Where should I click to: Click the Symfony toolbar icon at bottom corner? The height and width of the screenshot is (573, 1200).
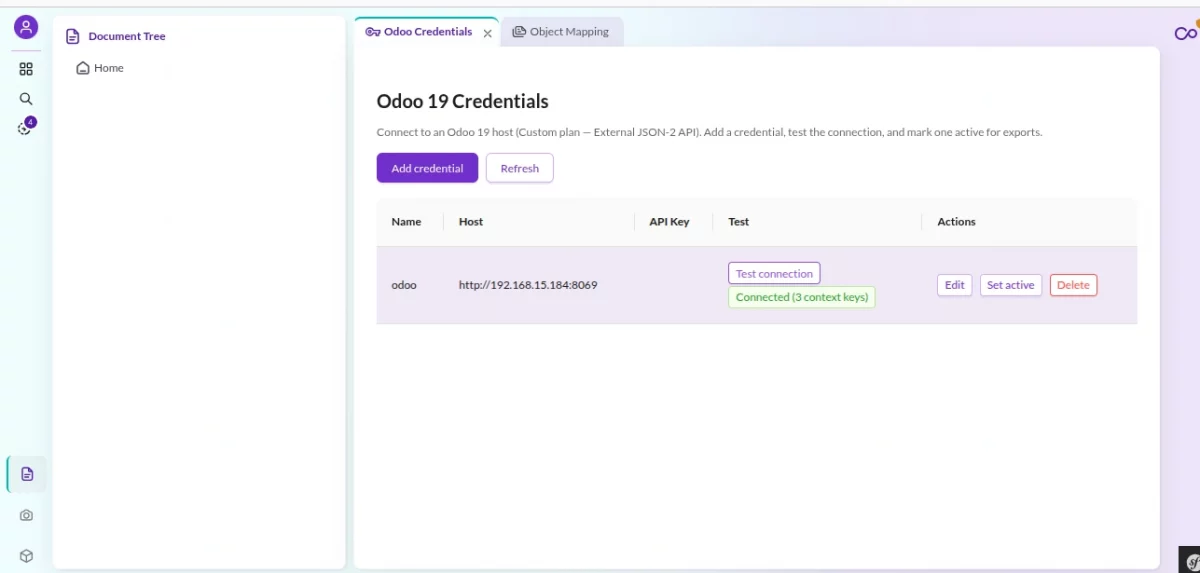point(1189,561)
